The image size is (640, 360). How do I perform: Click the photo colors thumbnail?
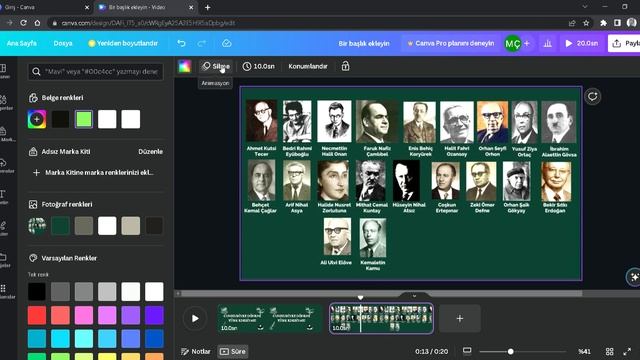[x=37, y=226]
